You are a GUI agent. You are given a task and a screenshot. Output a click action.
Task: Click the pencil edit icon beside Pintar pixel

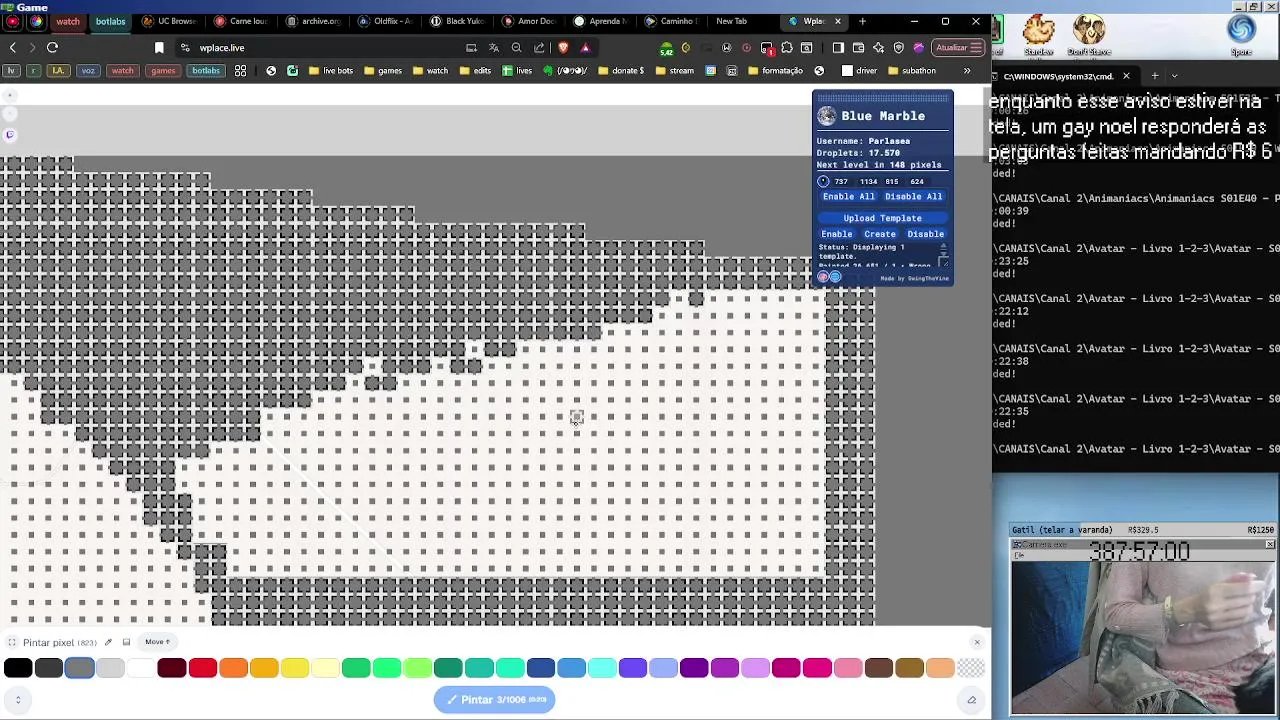tap(108, 642)
